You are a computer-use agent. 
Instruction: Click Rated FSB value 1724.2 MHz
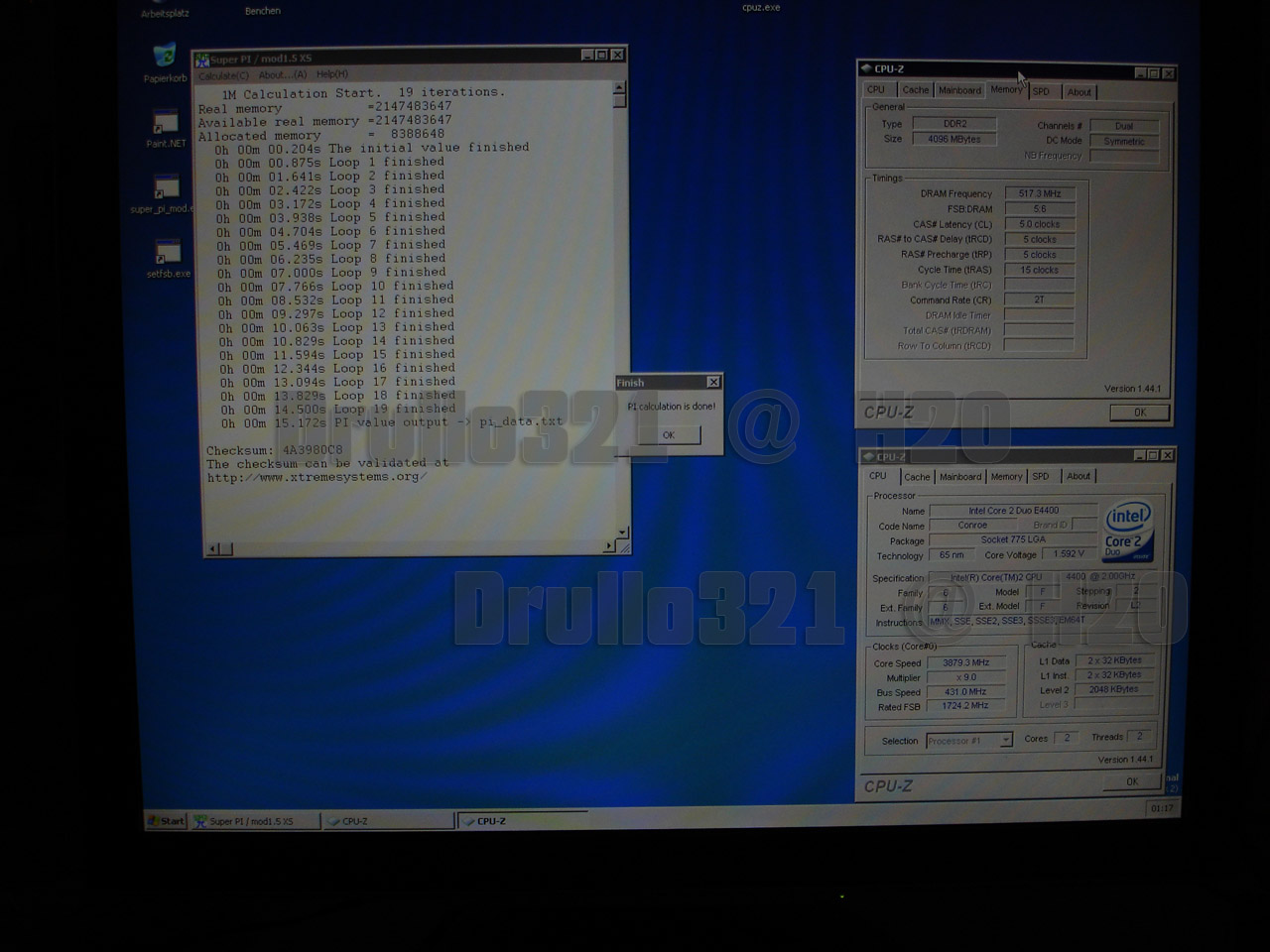965,706
